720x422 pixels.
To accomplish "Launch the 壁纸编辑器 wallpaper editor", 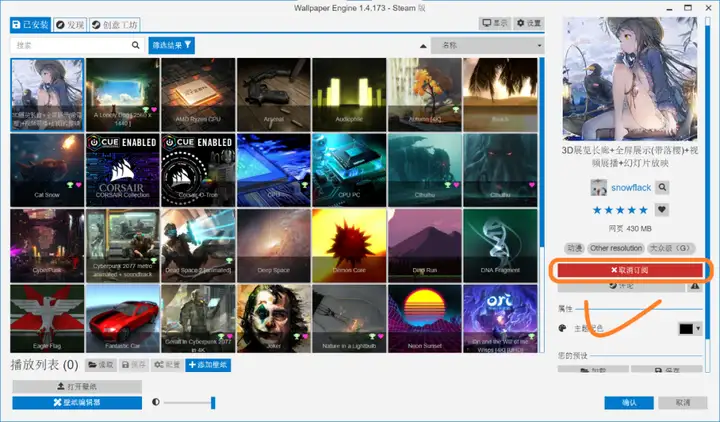I will click(x=77, y=402).
